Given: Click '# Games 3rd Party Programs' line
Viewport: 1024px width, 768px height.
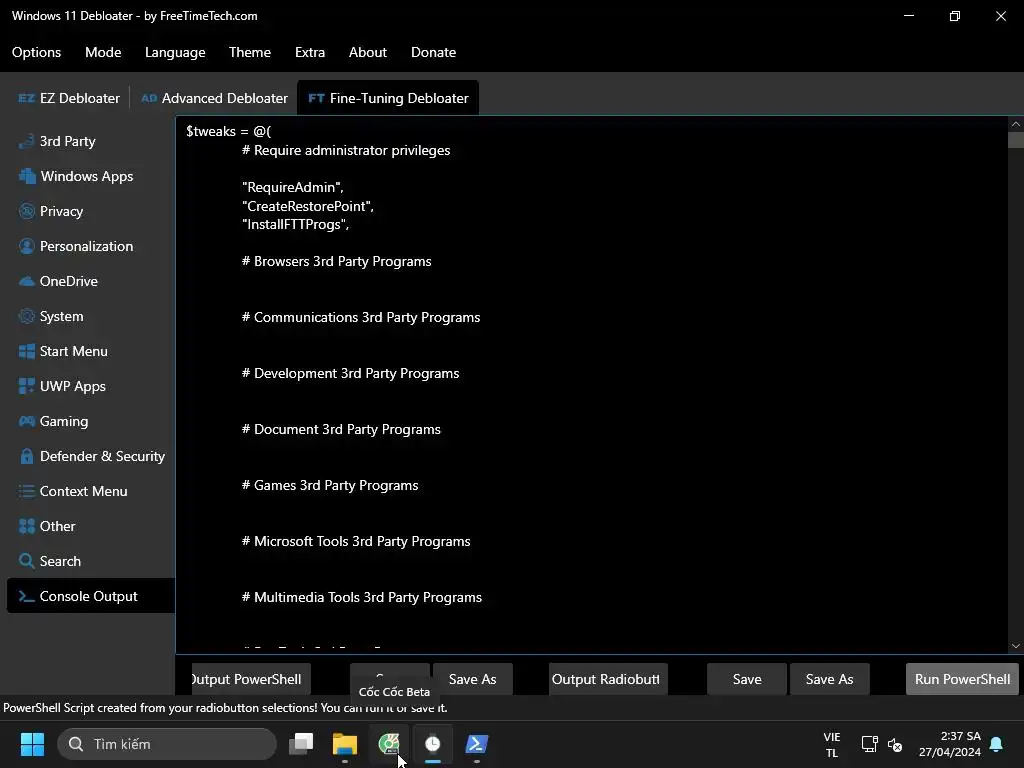Looking at the screenshot, I should coord(330,485).
